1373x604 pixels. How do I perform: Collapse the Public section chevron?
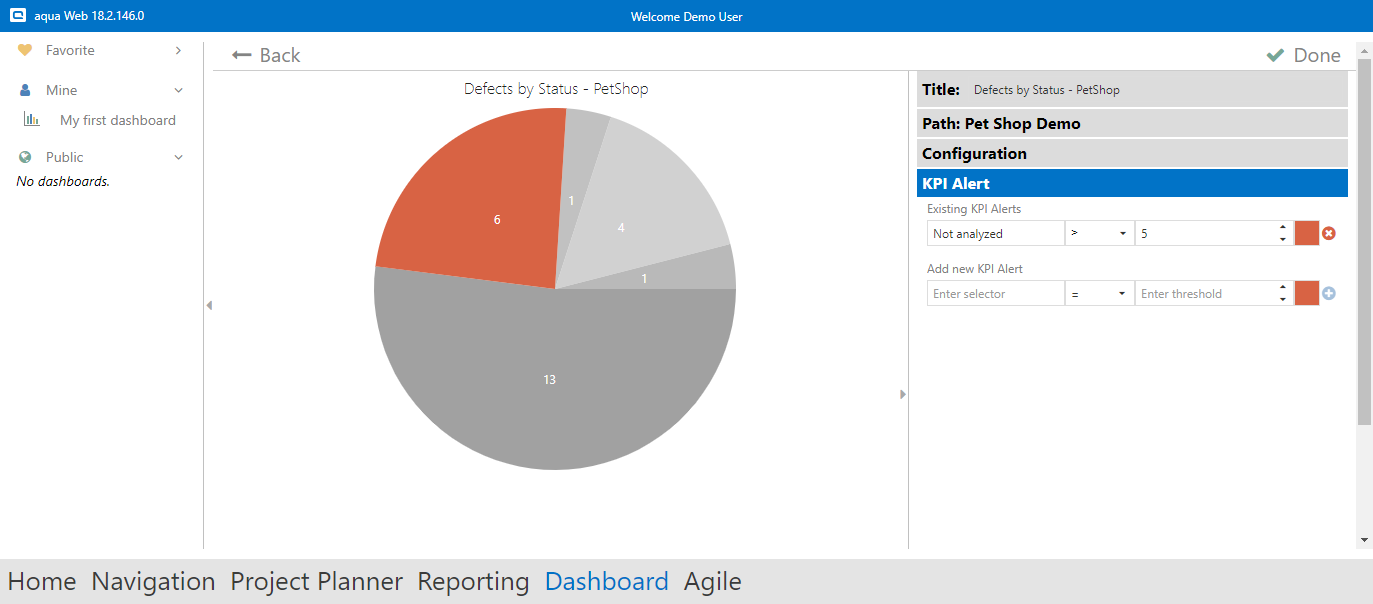[x=179, y=157]
